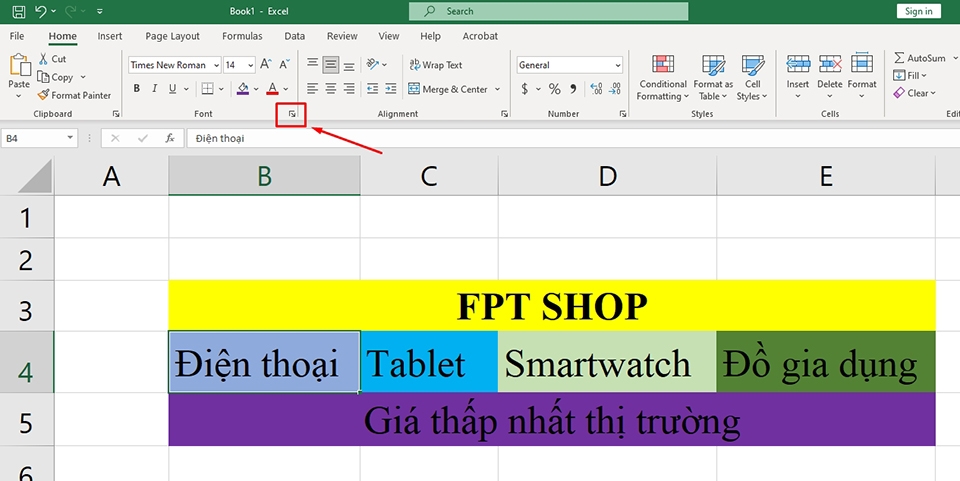Click Accounting dollar format icon
Viewport: 960px width, 481px height.
(x=525, y=89)
